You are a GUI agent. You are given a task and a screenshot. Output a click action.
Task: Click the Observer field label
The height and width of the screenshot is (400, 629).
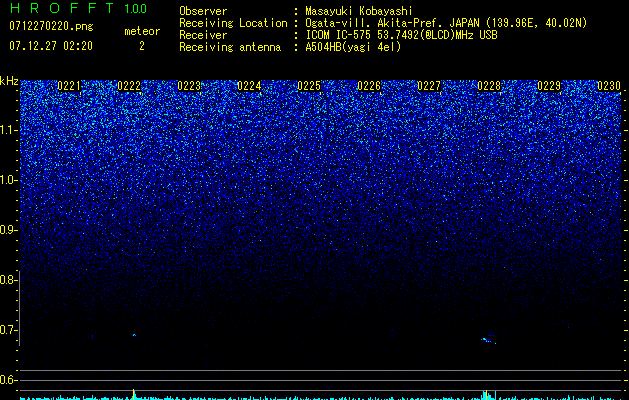(x=203, y=11)
